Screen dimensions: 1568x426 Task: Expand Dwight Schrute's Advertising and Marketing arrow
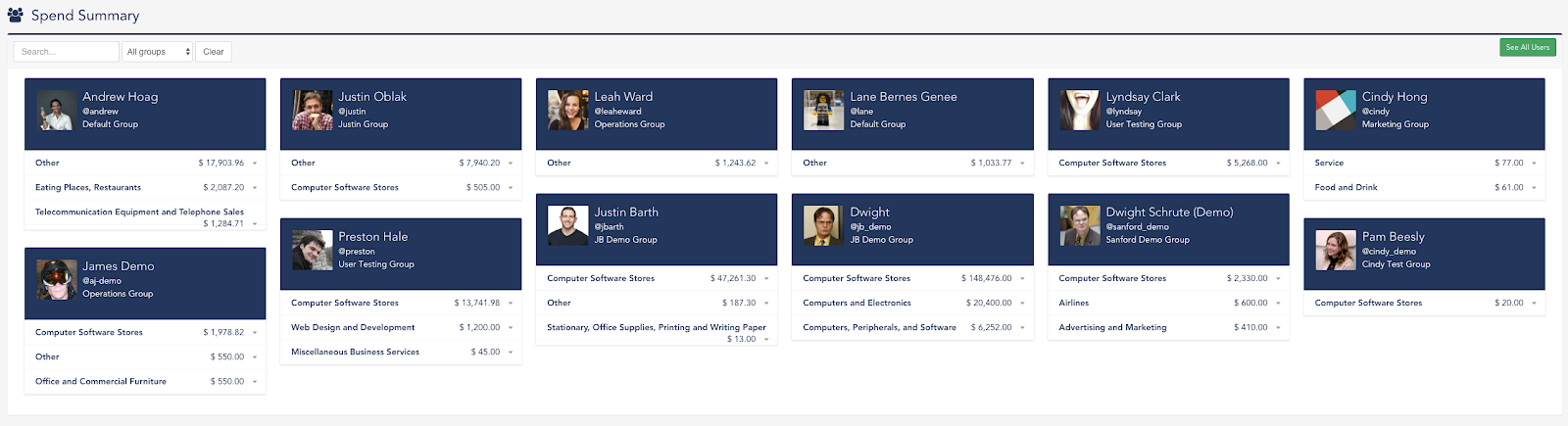click(x=1278, y=328)
